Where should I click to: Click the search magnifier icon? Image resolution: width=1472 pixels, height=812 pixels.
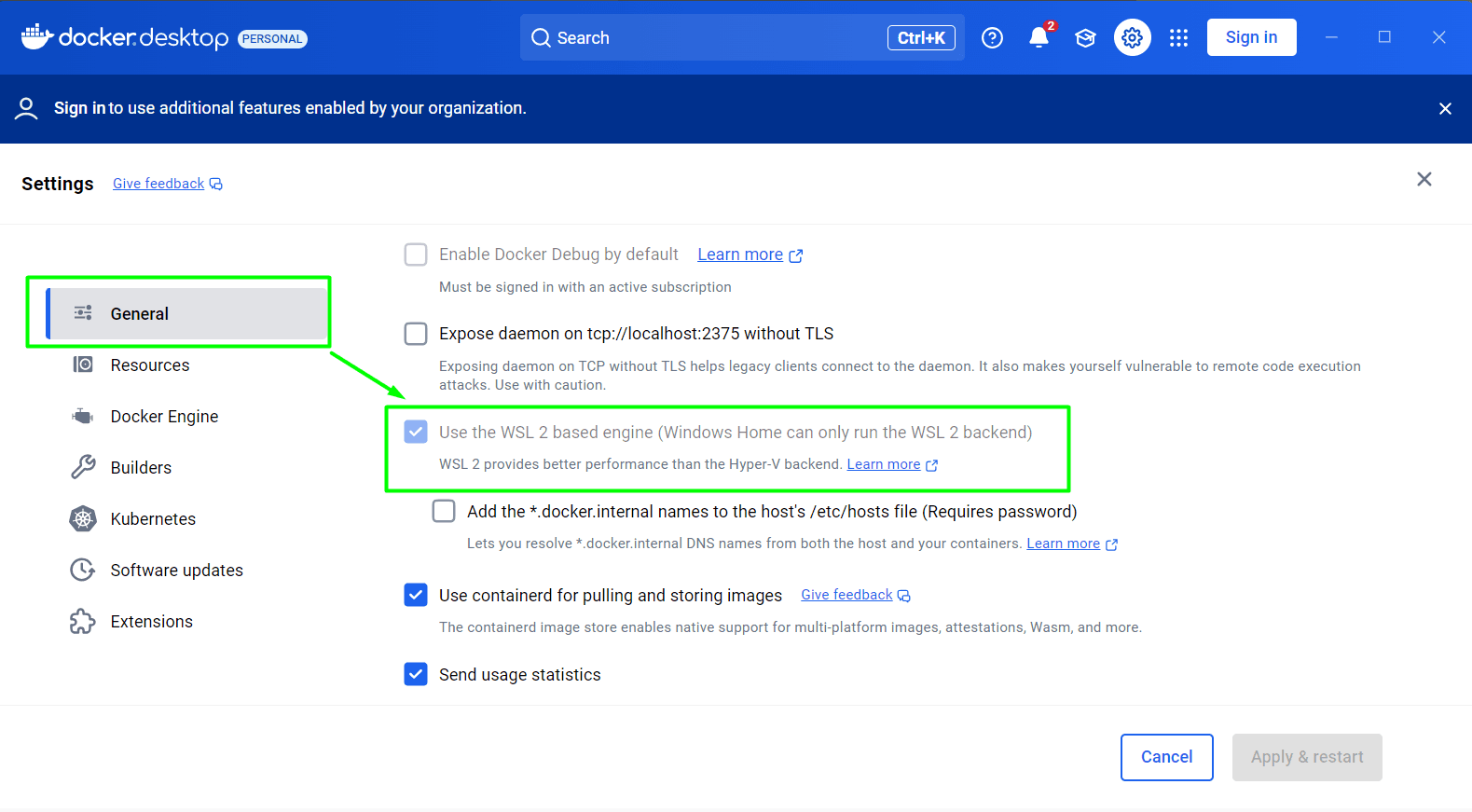[541, 38]
